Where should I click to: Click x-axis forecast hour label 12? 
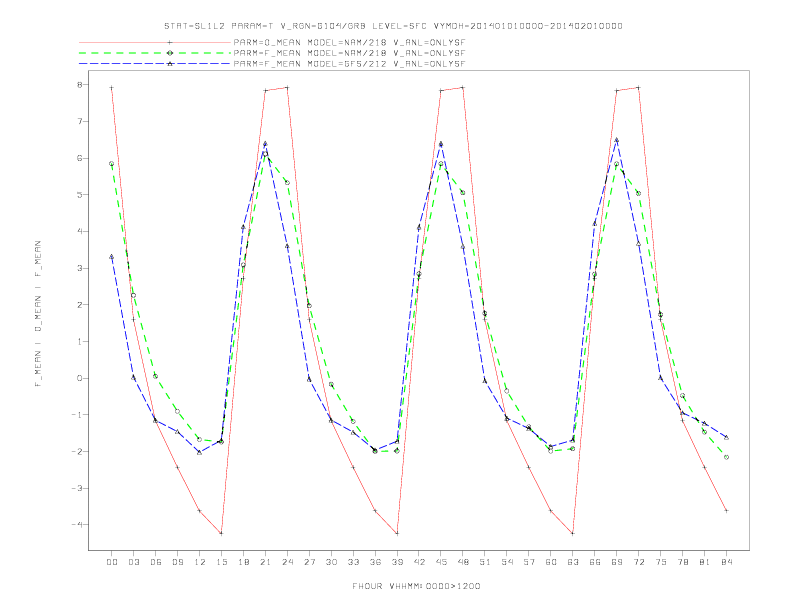[200, 562]
